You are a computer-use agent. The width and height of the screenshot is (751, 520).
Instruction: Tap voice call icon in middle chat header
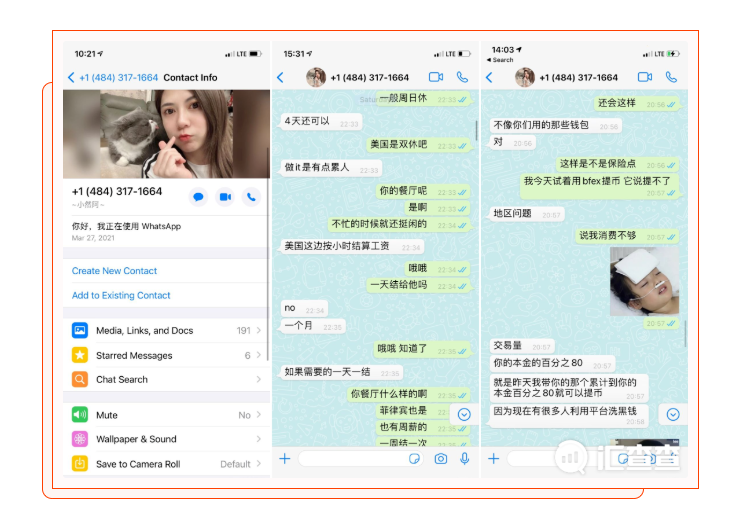462,77
